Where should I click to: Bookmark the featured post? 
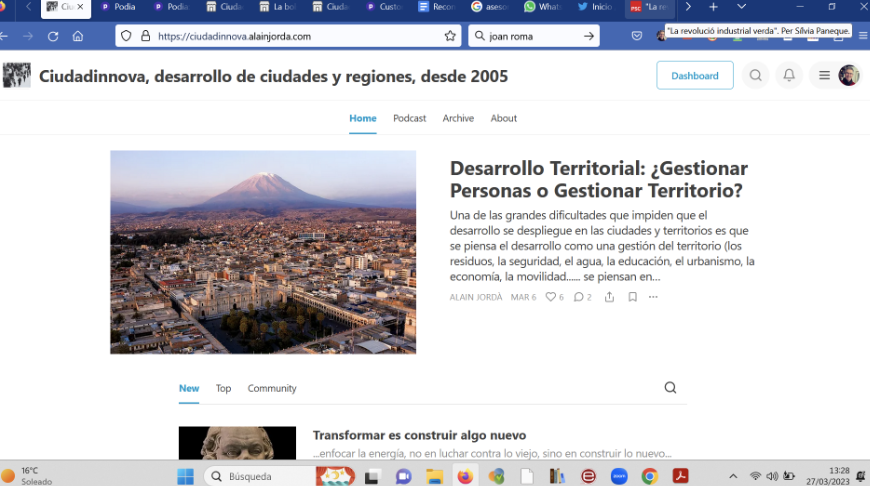tap(632, 297)
